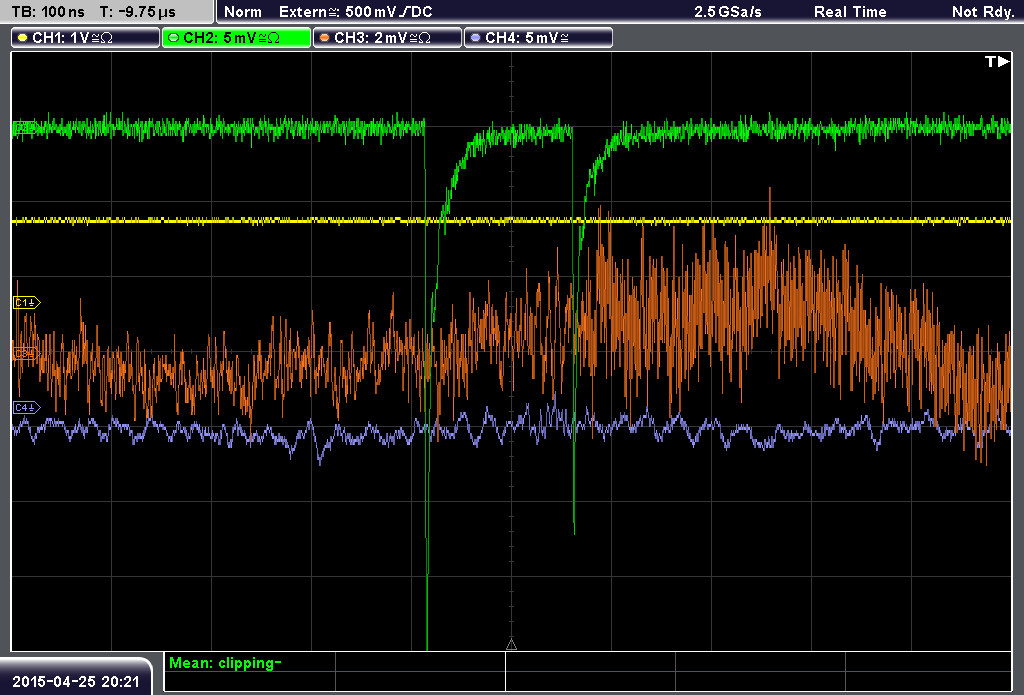The image size is (1024, 695).
Task: Click the C2 green ground level marker
Action: [25, 129]
